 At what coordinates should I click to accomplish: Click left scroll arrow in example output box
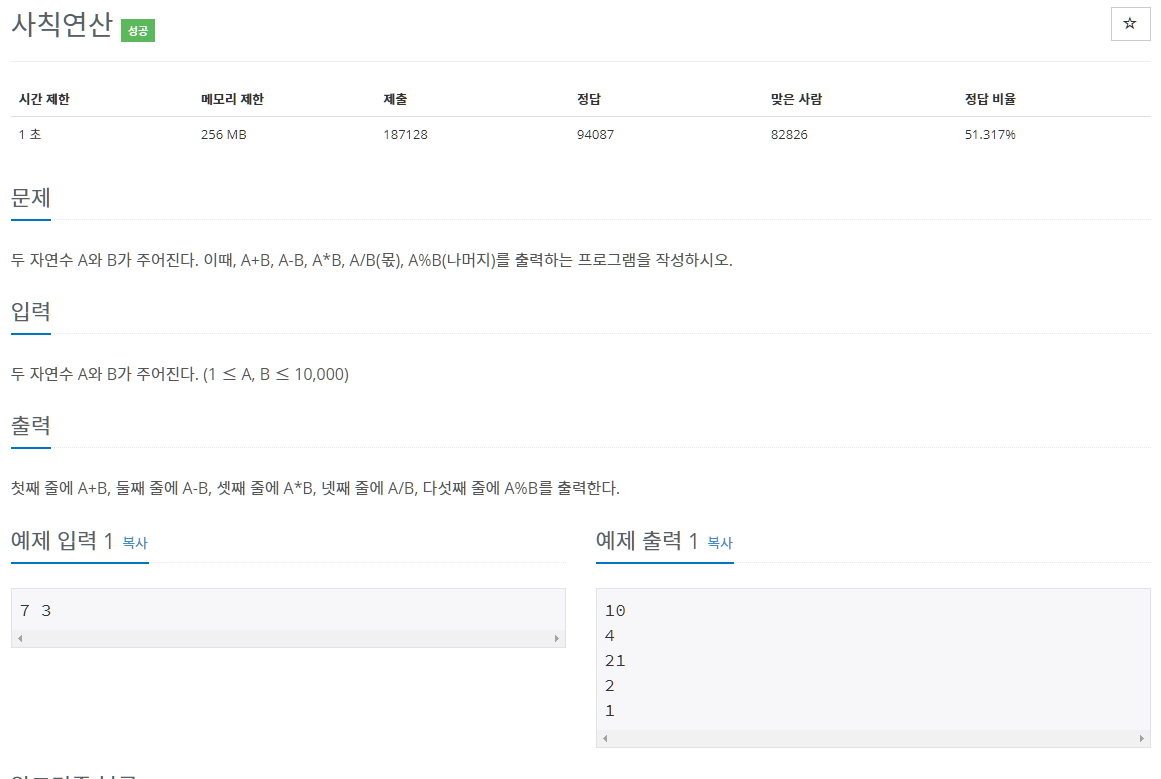pos(605,738)
